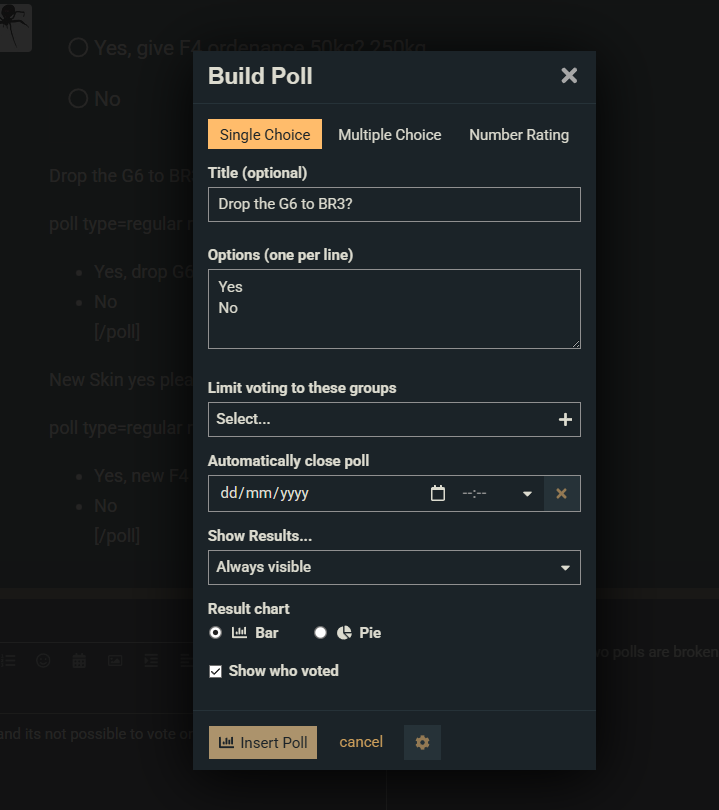This screenshot has width=719, height=810.
Task: Open the close time dropdown arrow
Action: point(527,494)
